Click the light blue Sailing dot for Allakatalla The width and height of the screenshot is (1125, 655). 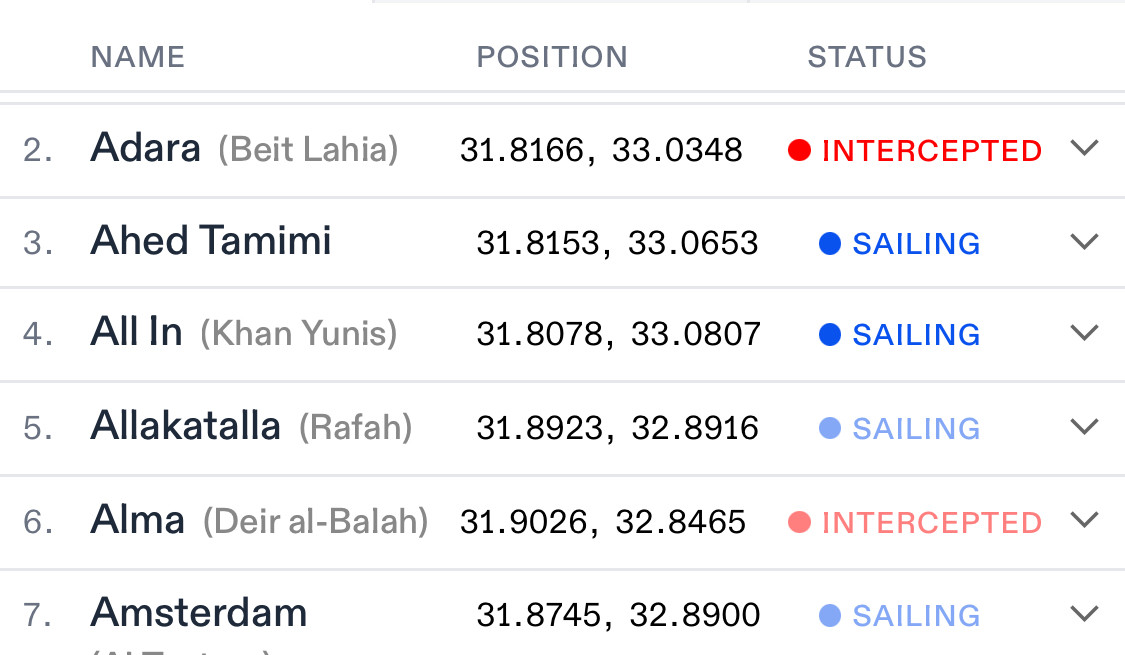coord(830,428)
